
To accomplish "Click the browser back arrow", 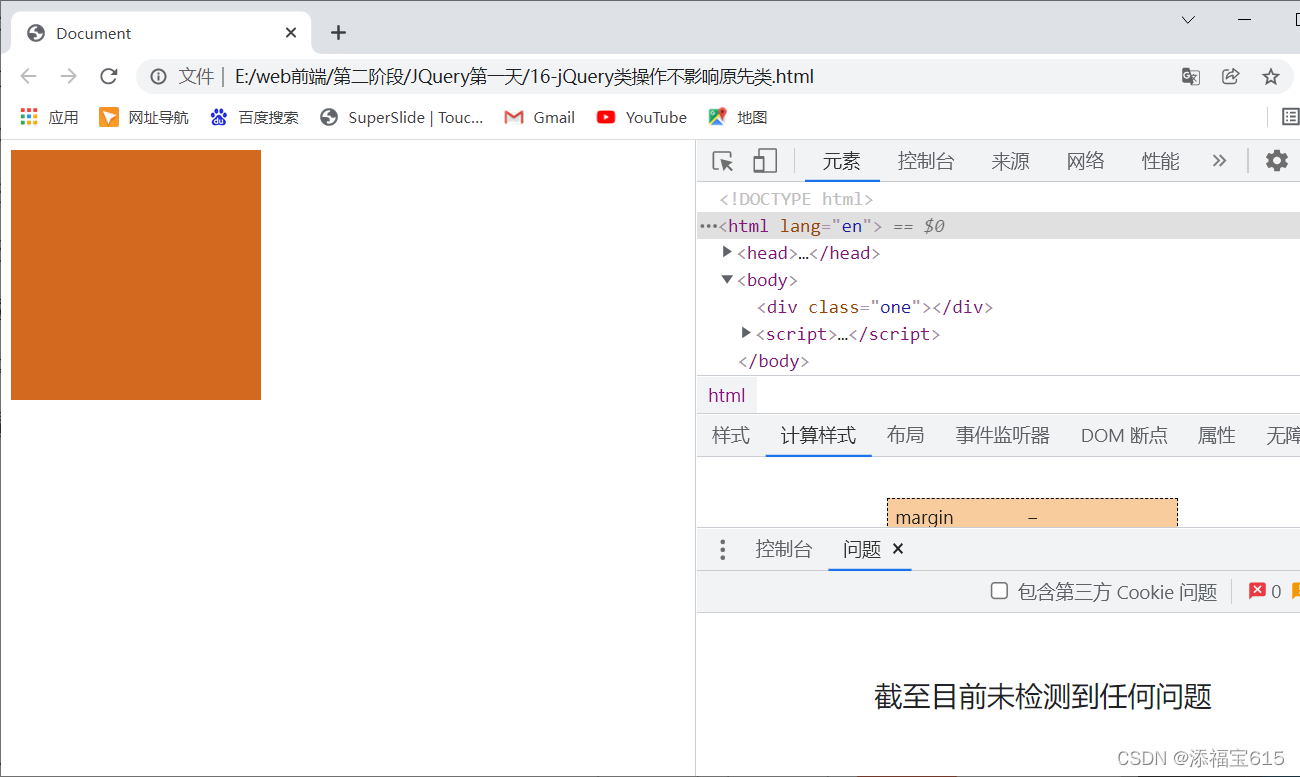I will [x=28, y=76].
